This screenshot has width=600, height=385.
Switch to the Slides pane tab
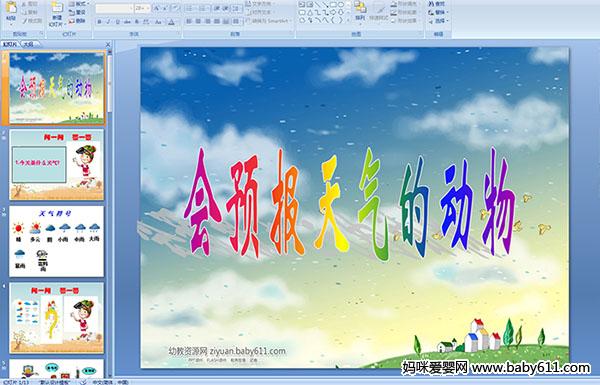point(10,44)
